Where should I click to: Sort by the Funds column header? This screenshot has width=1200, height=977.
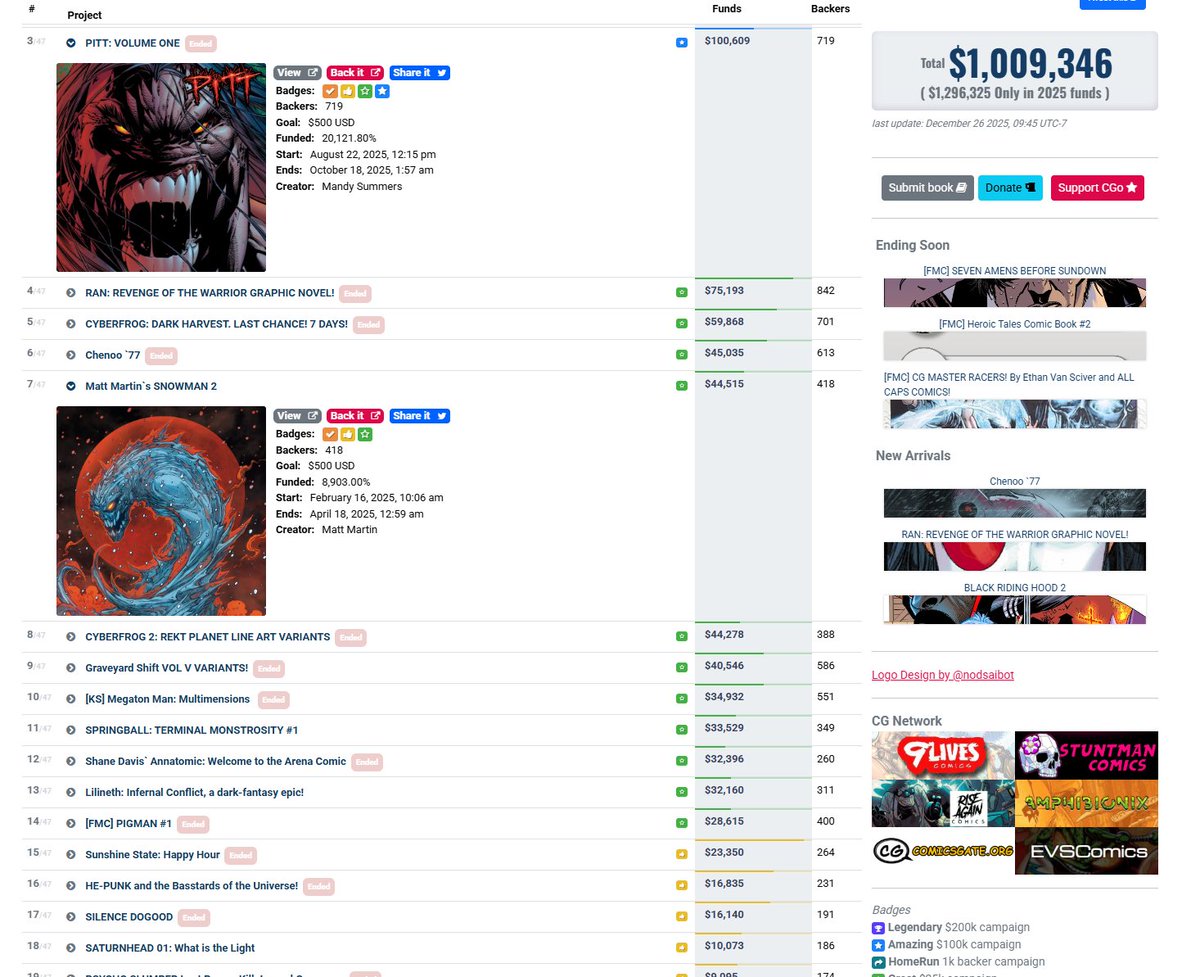pos(727,9)
